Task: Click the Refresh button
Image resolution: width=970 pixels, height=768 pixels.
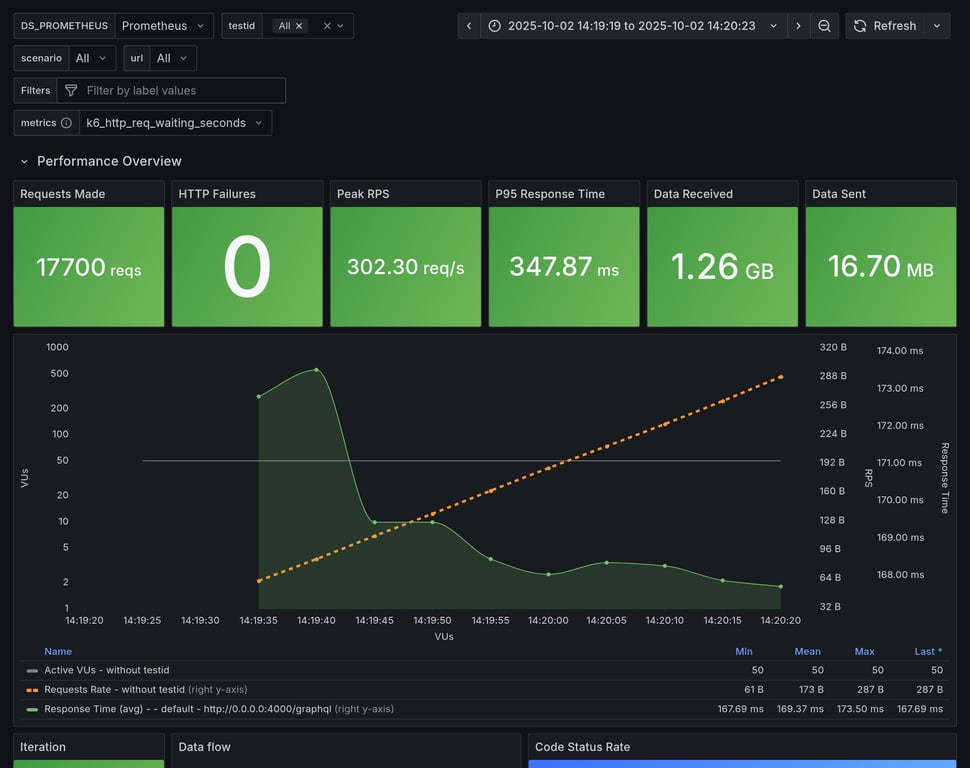Action: point(884,26)
